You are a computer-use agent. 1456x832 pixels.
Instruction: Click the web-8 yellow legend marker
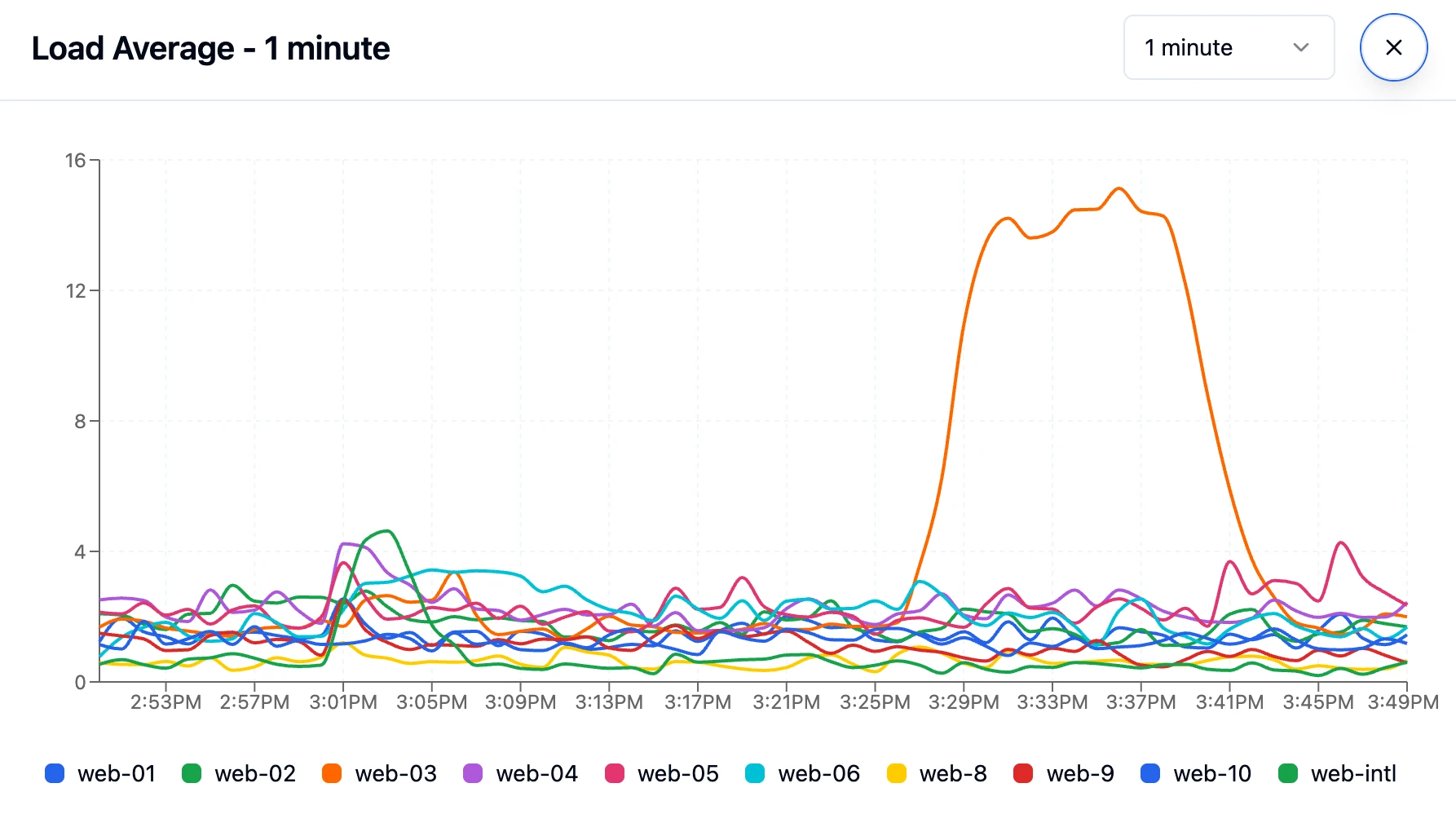896,773
